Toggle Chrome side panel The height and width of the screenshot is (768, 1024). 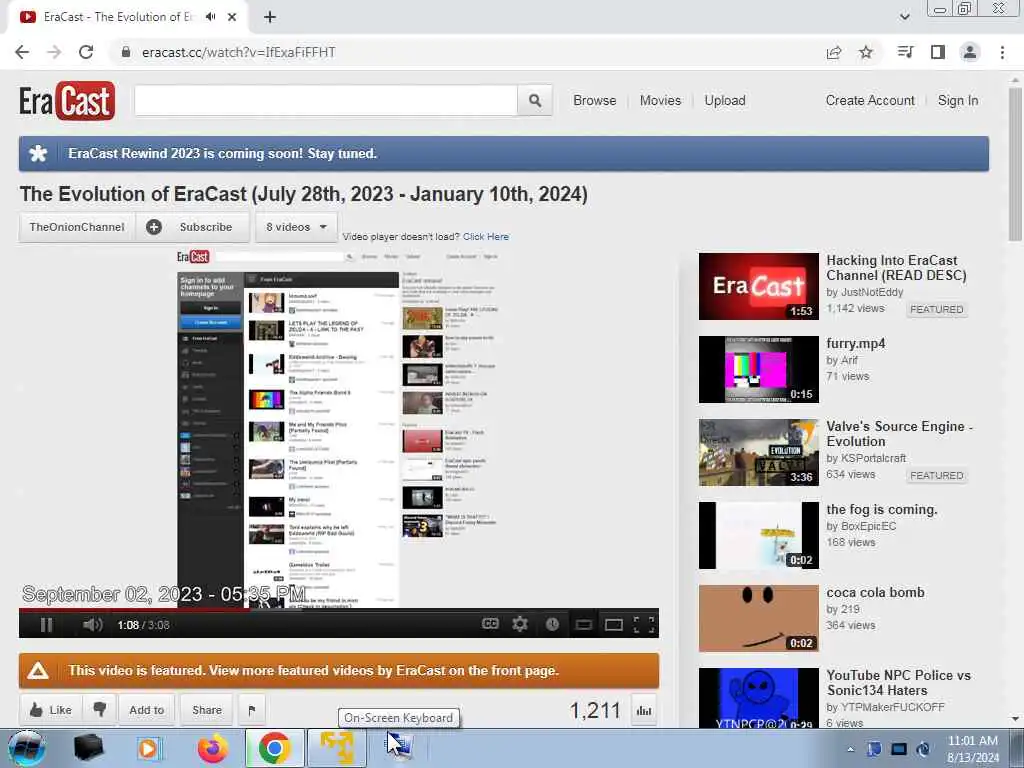pyautogui.click(x=938, y=52)
